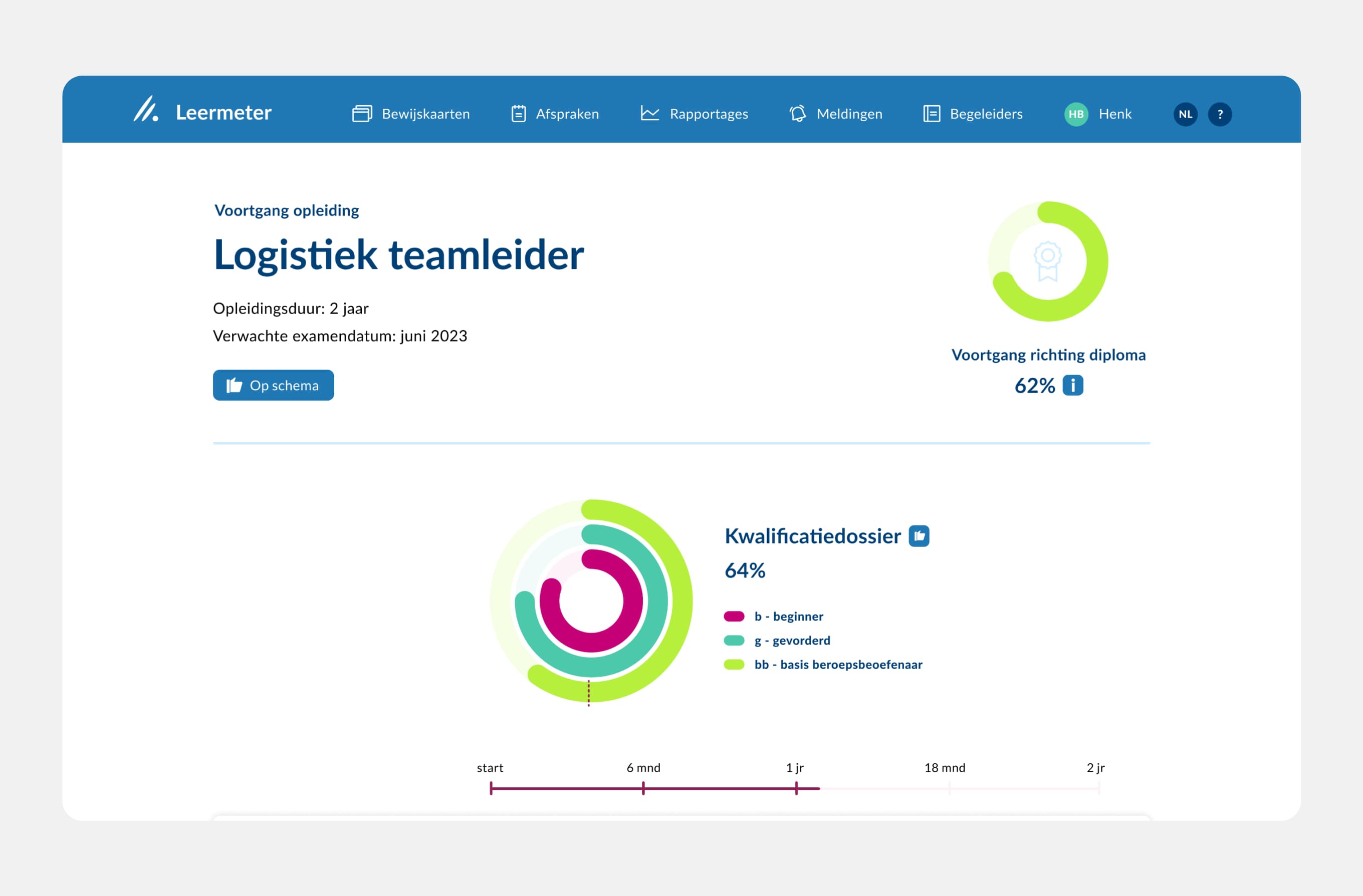Click the Leermeter slash logo icon
Image resolution: width=1363 pixels, height=896 pixels.
146,108
